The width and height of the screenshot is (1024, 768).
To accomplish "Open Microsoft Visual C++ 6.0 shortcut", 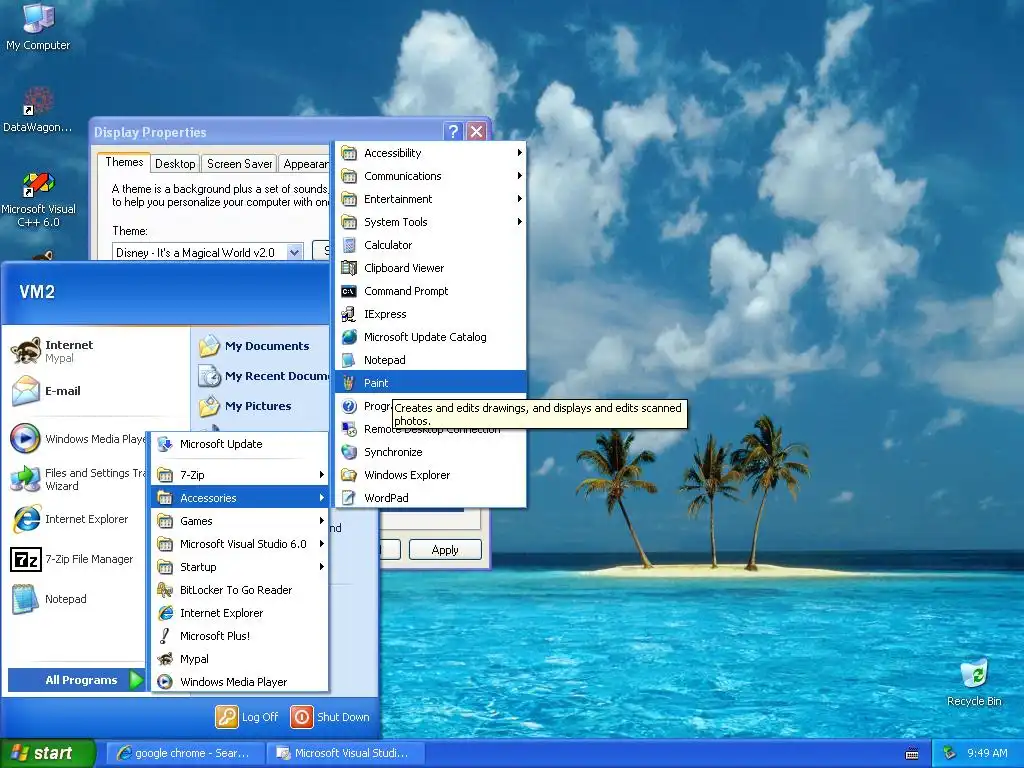I will (39, 199).
